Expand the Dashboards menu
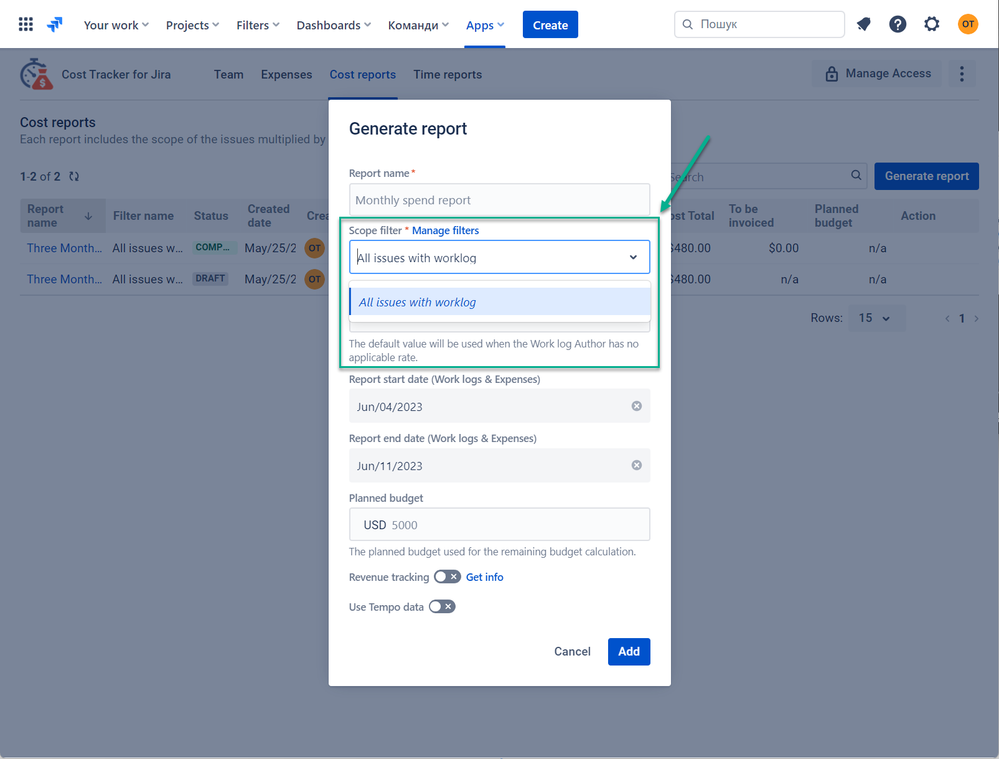Screen dimensions: 999x759 click(333, 25)
